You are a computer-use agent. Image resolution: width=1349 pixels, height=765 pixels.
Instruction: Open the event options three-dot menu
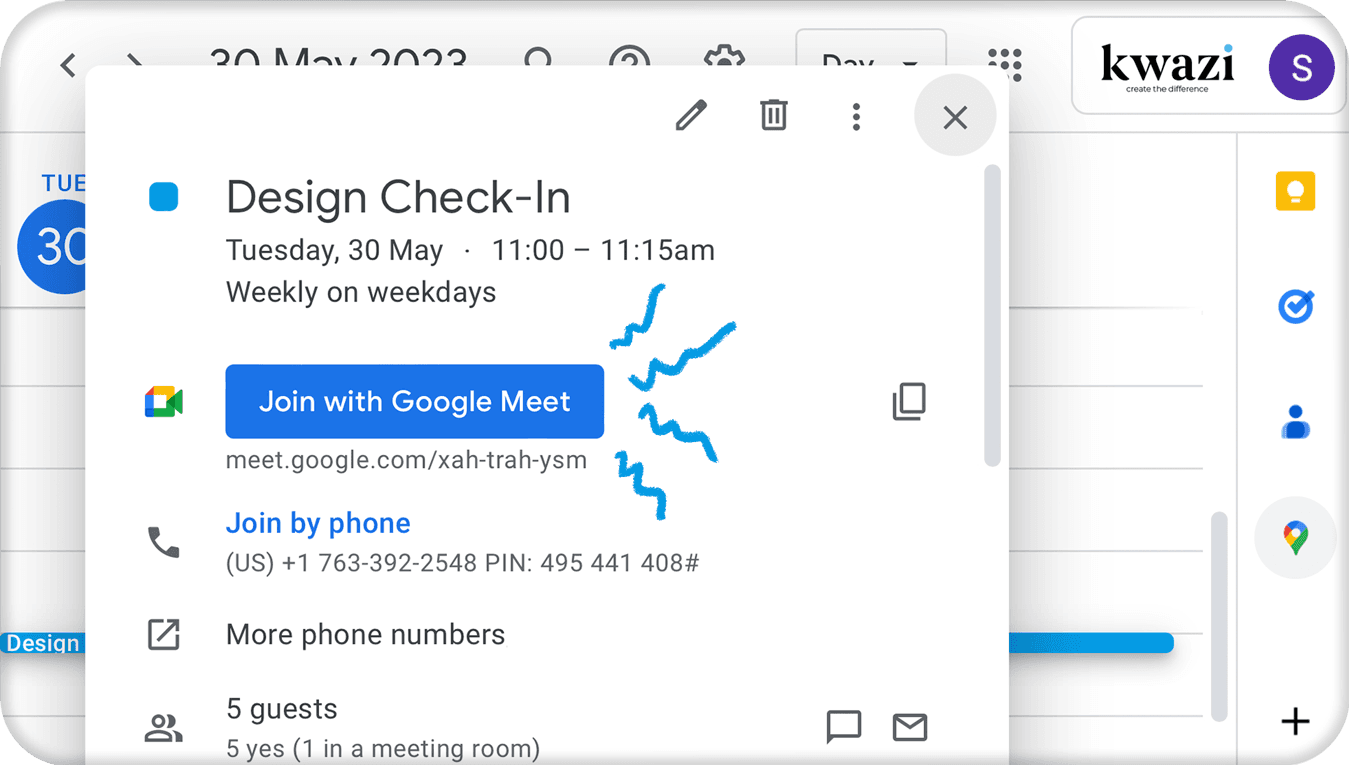coord(856,117)
